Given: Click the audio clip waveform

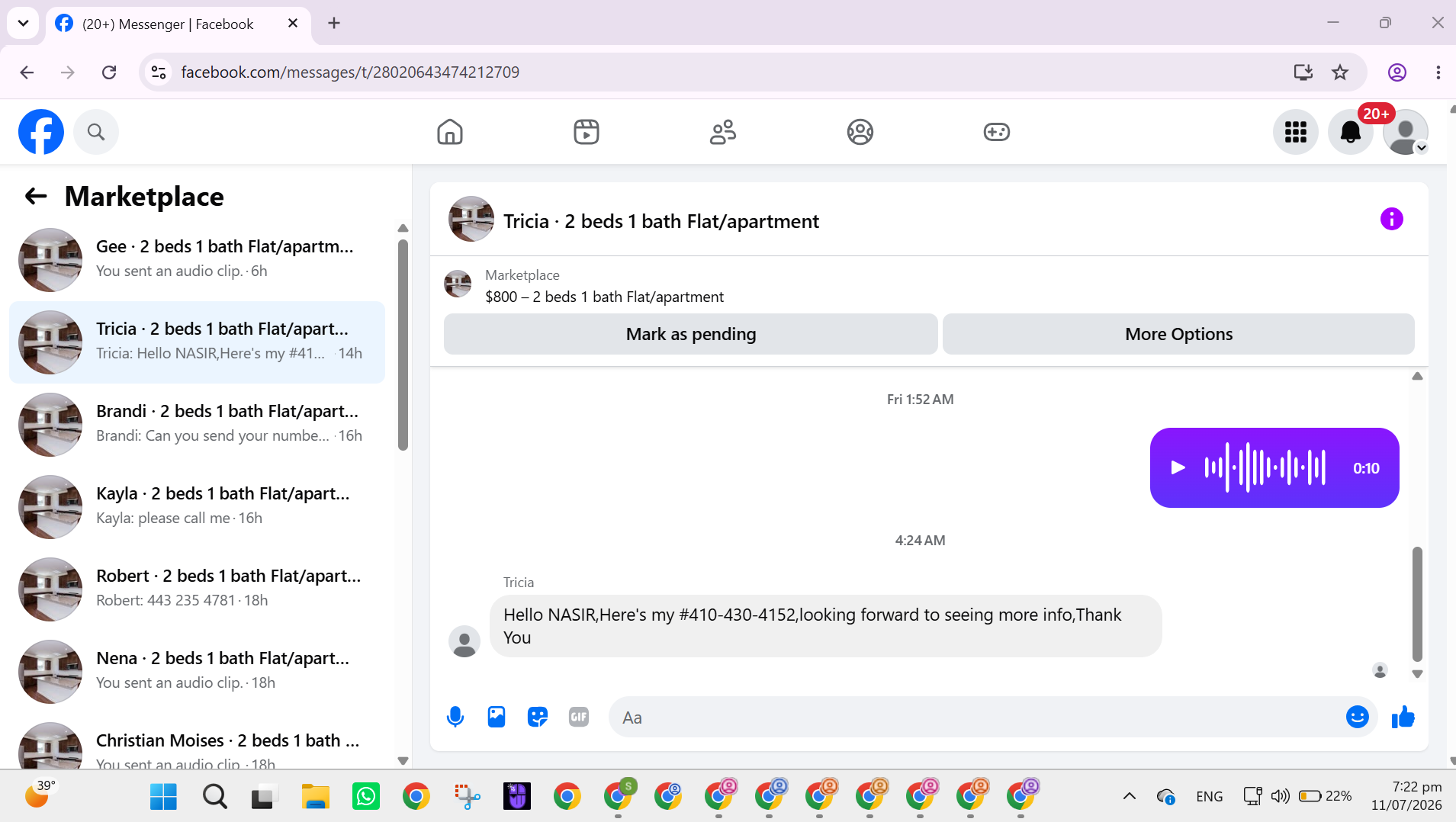Looking at the screenshot, I should (1265, 467).
